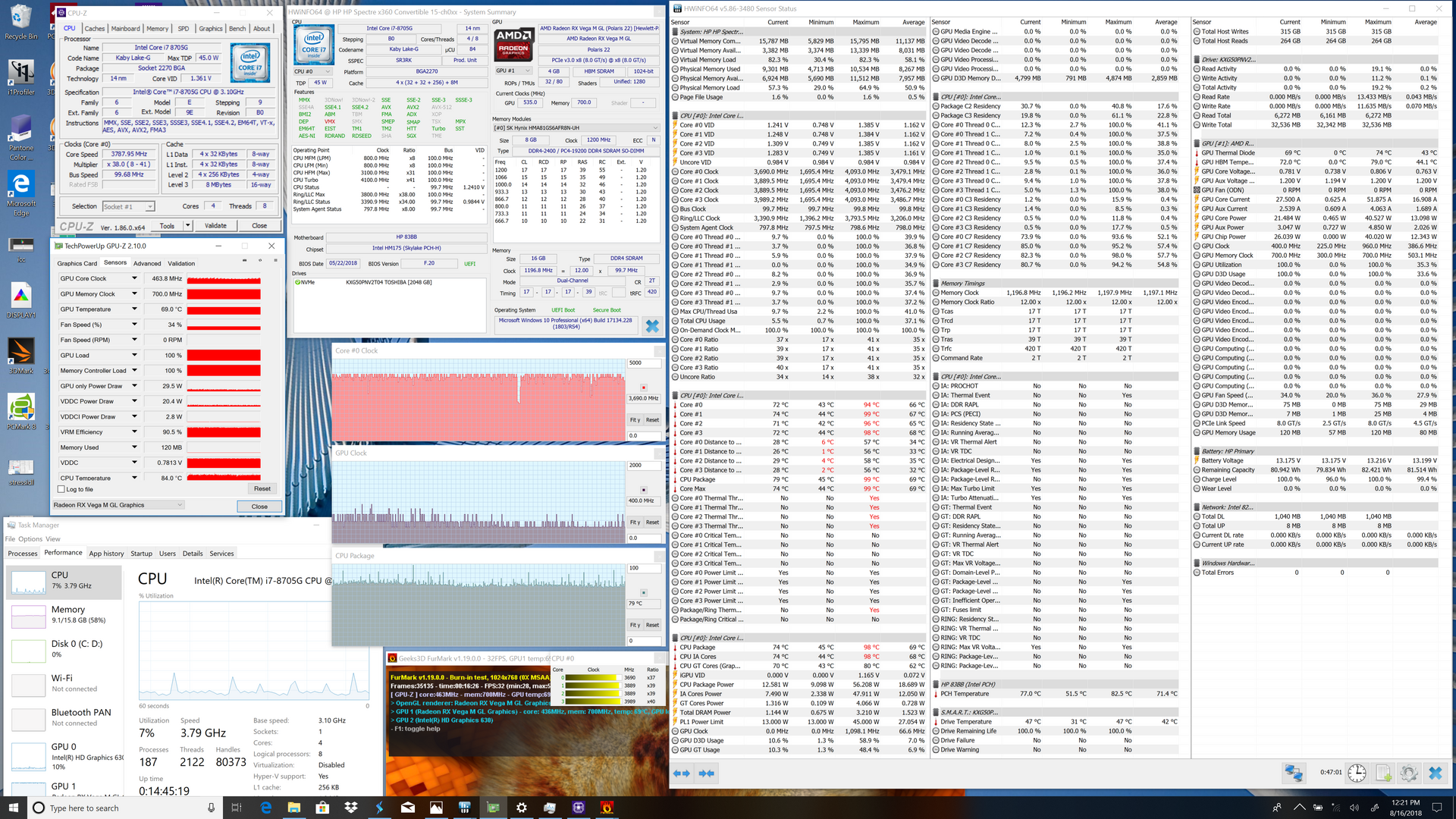This screenshot has width=1456, height=819.
Task: Open HWiNFO sensor settings gear icon
Action: [x=1409, y=773]
